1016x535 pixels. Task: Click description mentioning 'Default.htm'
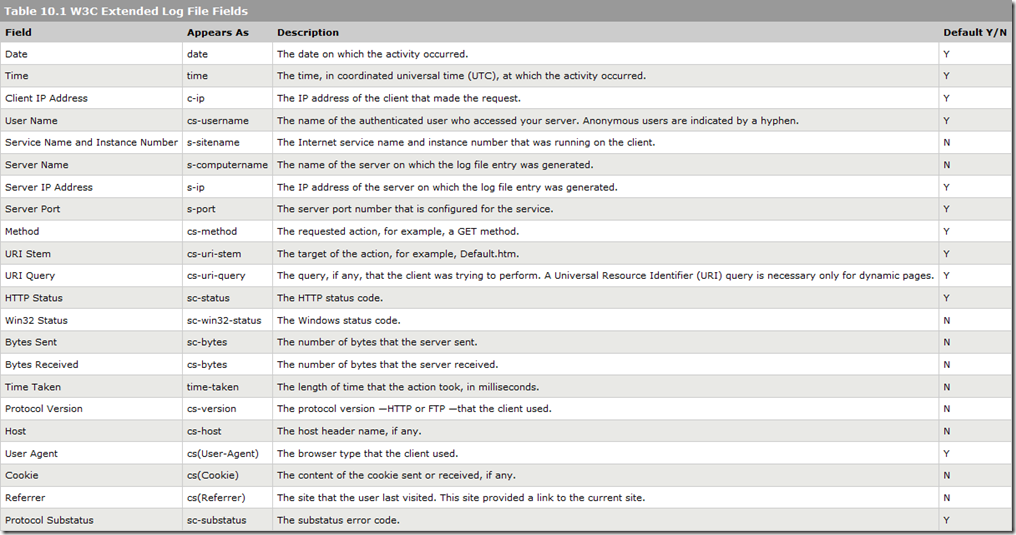(x=398, y=254)
